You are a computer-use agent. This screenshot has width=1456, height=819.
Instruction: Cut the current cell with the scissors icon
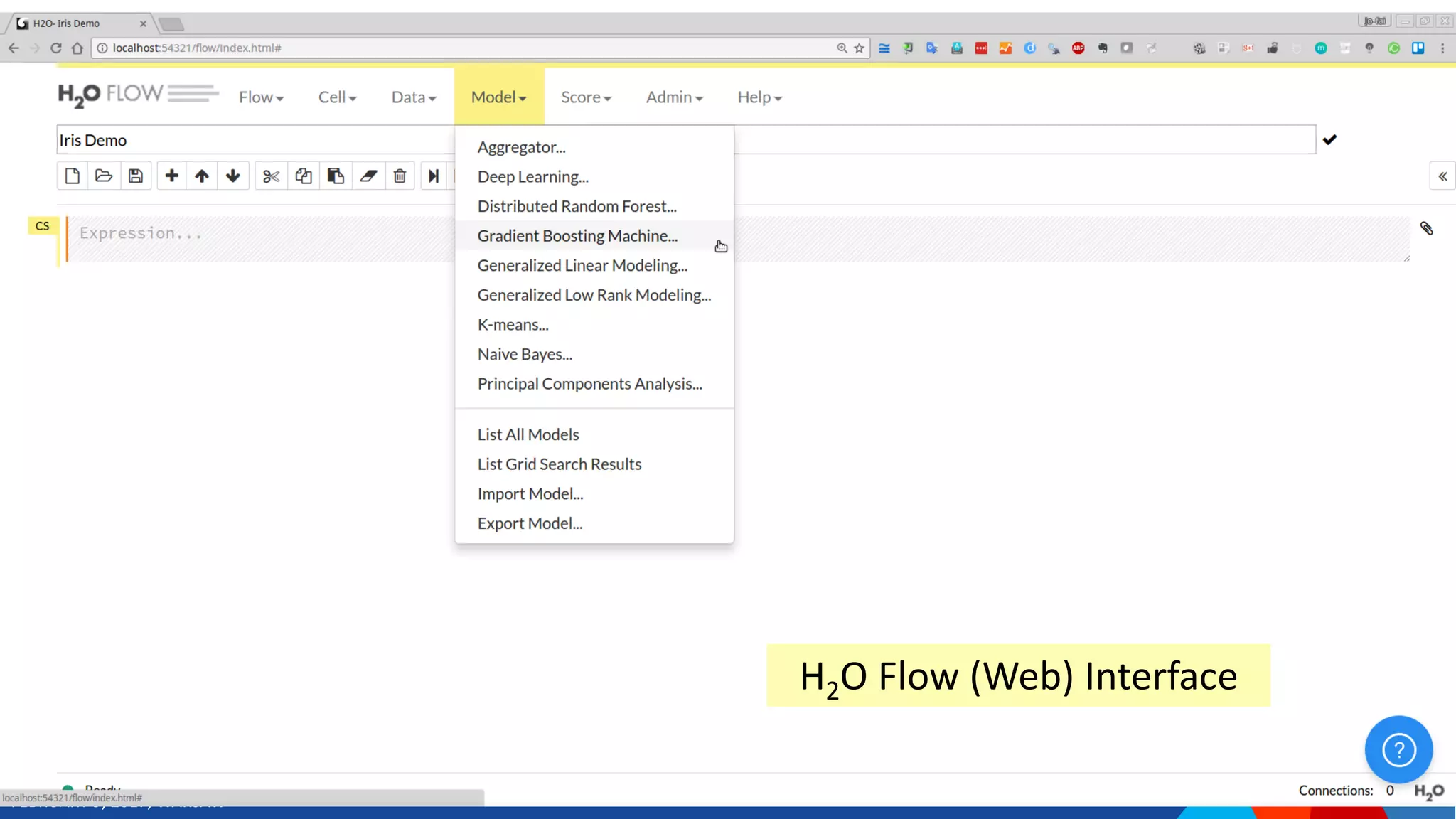pyautogui.click(x=271, y=176)
